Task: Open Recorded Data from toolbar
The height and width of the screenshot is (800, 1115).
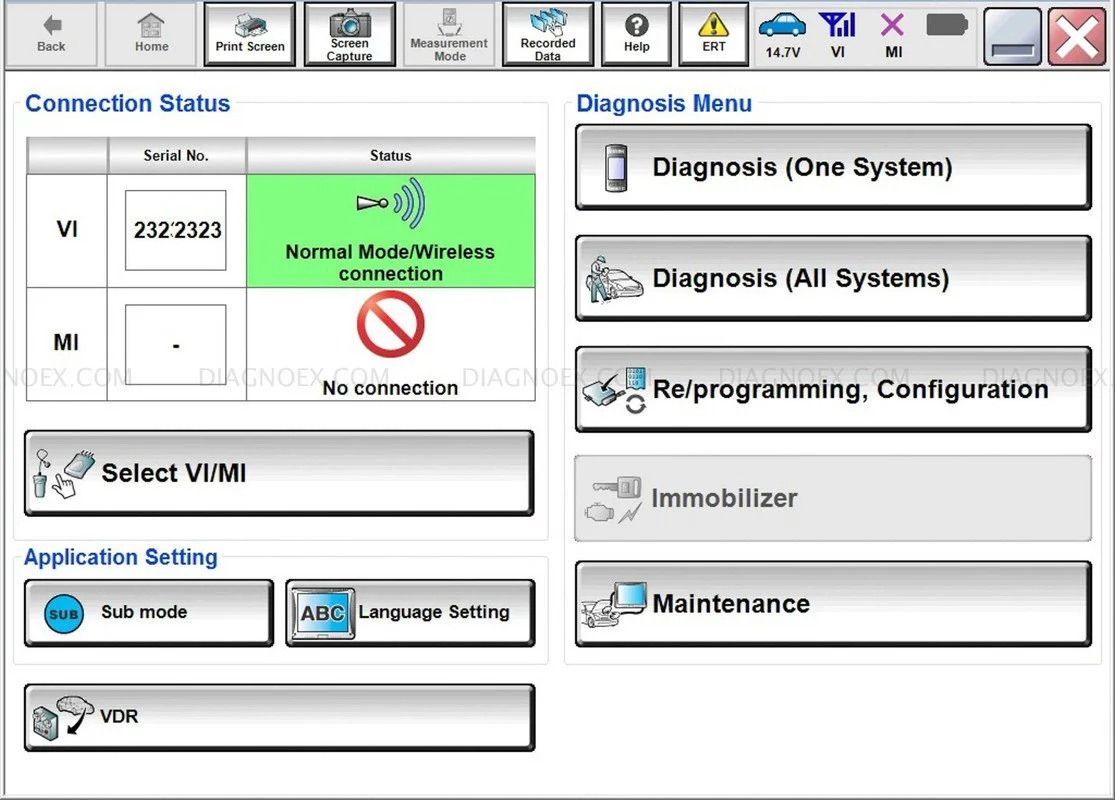Action: pyautogui.click(x=548, y=34)
